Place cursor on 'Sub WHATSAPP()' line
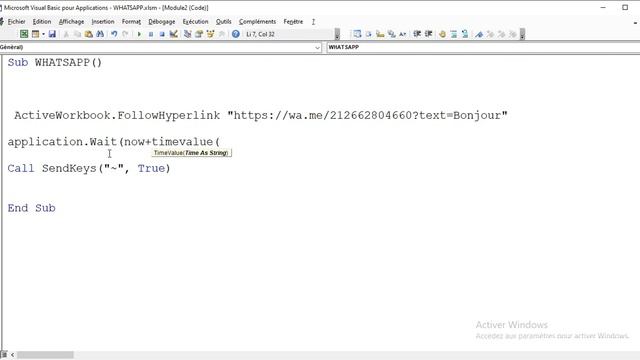640x360 pixels. [55, 62]
